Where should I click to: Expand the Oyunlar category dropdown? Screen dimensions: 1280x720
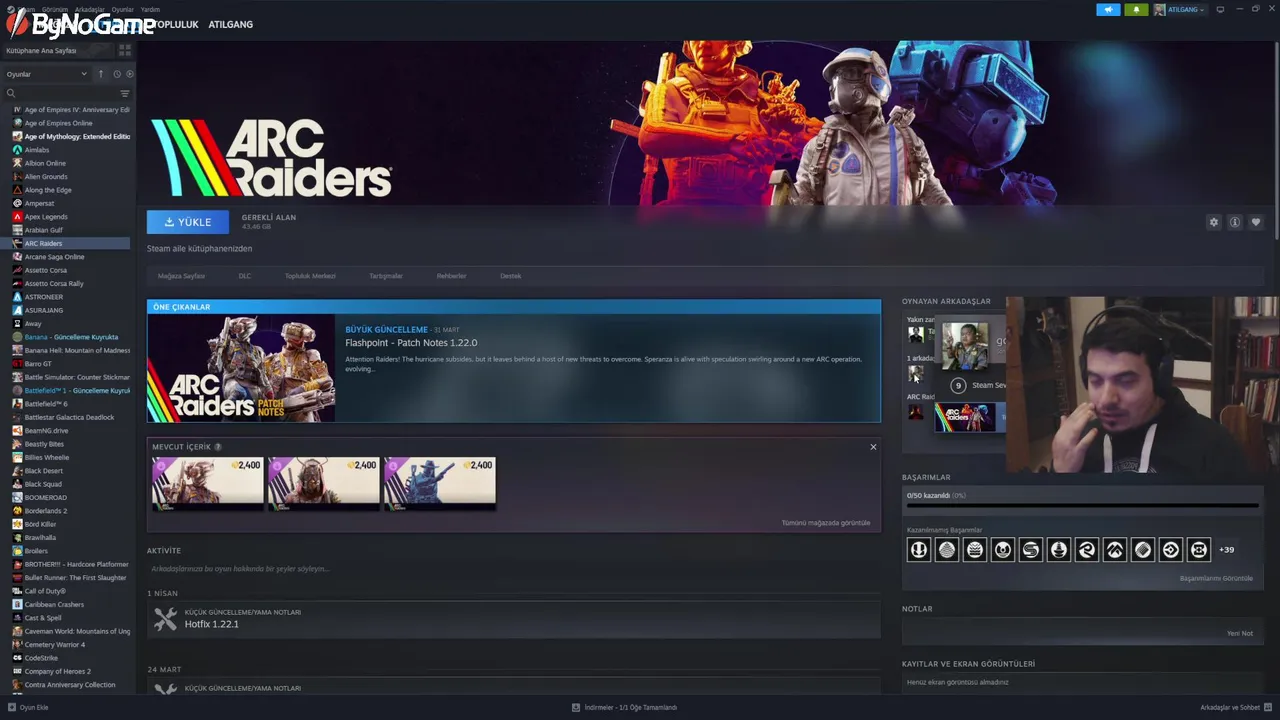46,74
